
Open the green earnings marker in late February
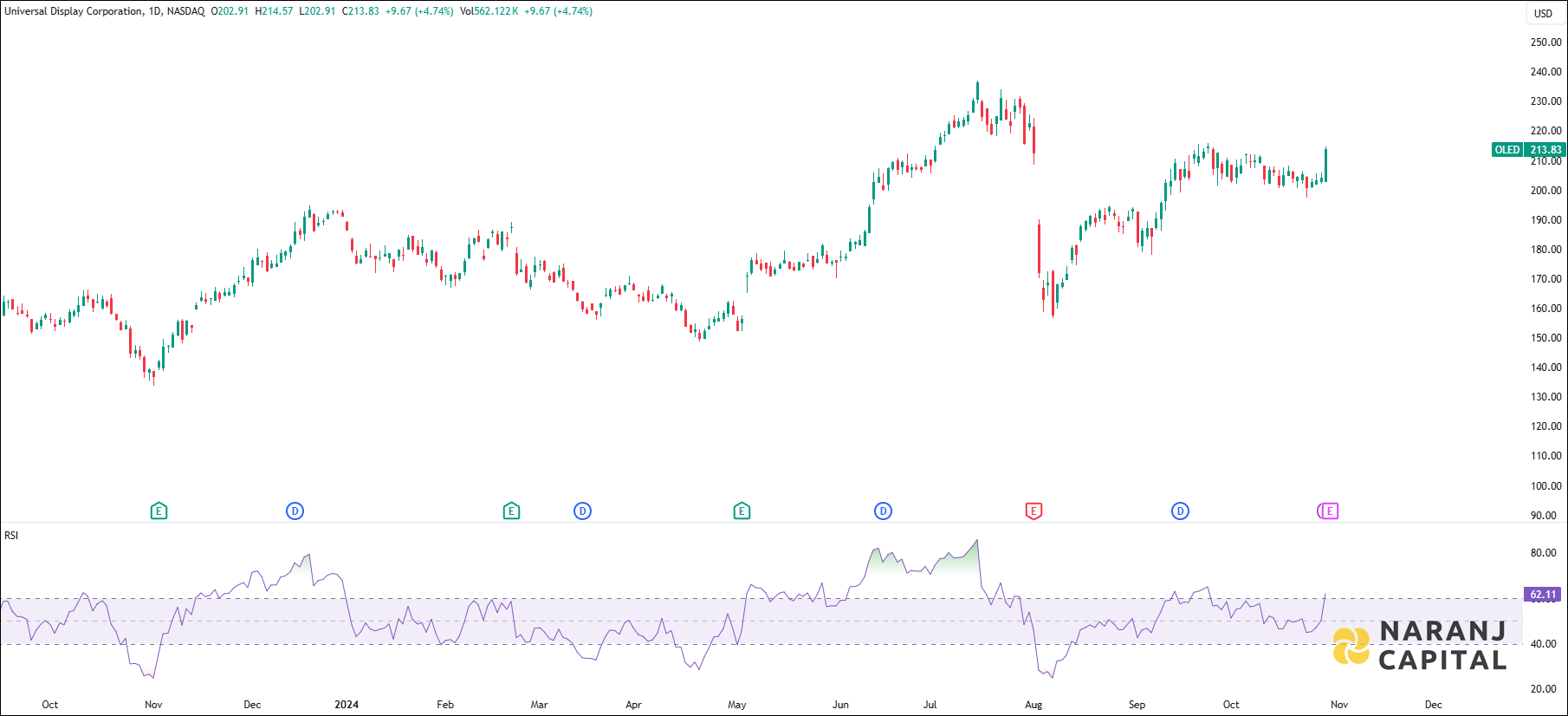511,511
